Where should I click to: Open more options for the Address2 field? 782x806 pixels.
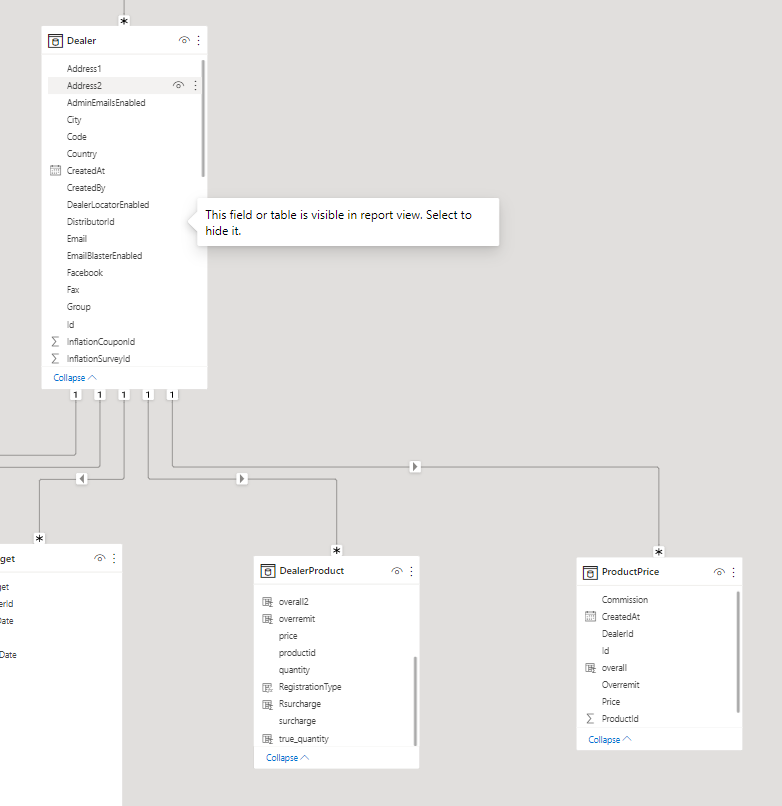click(195, 85)
